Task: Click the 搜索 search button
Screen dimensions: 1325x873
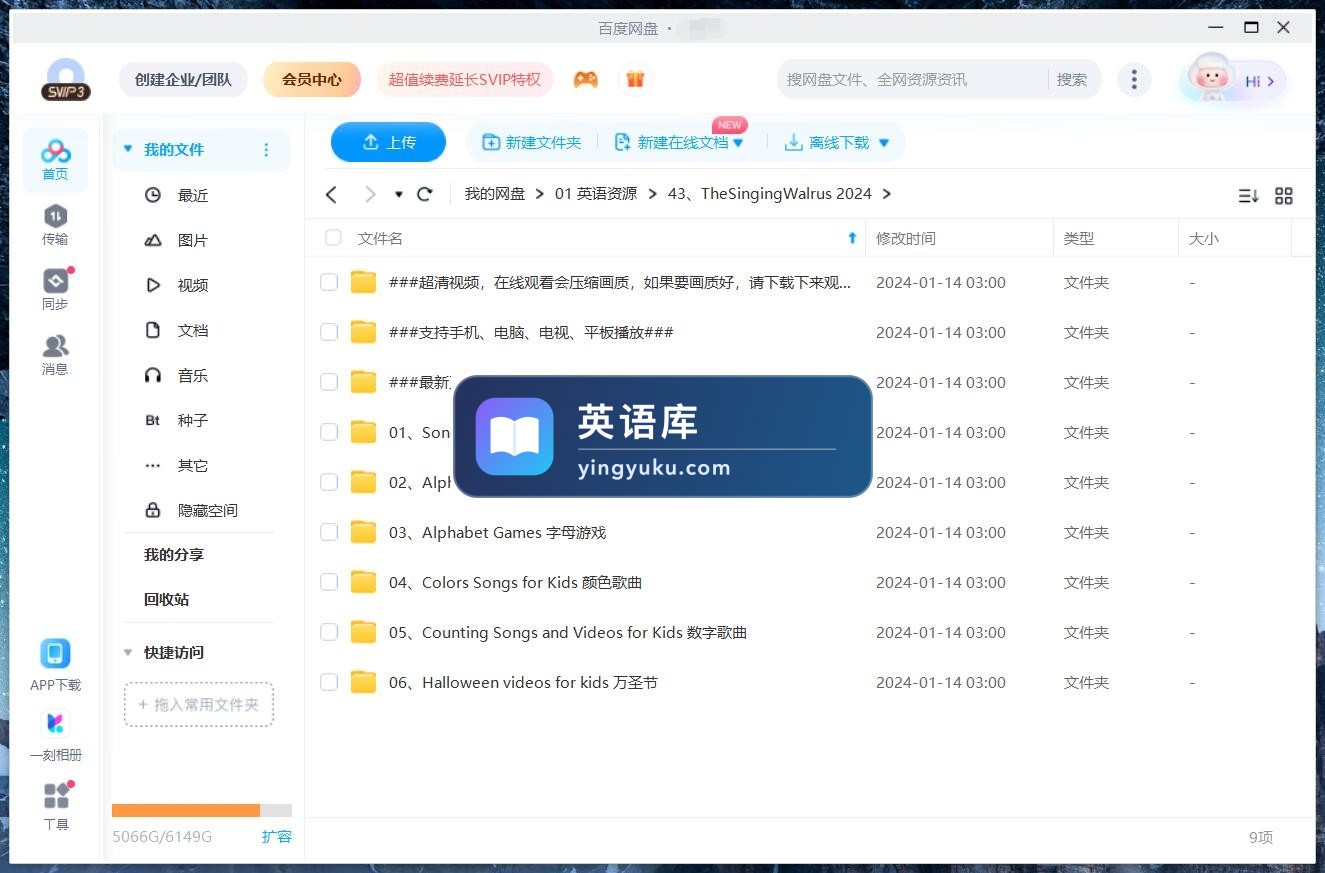Action: click(1072, 79)
